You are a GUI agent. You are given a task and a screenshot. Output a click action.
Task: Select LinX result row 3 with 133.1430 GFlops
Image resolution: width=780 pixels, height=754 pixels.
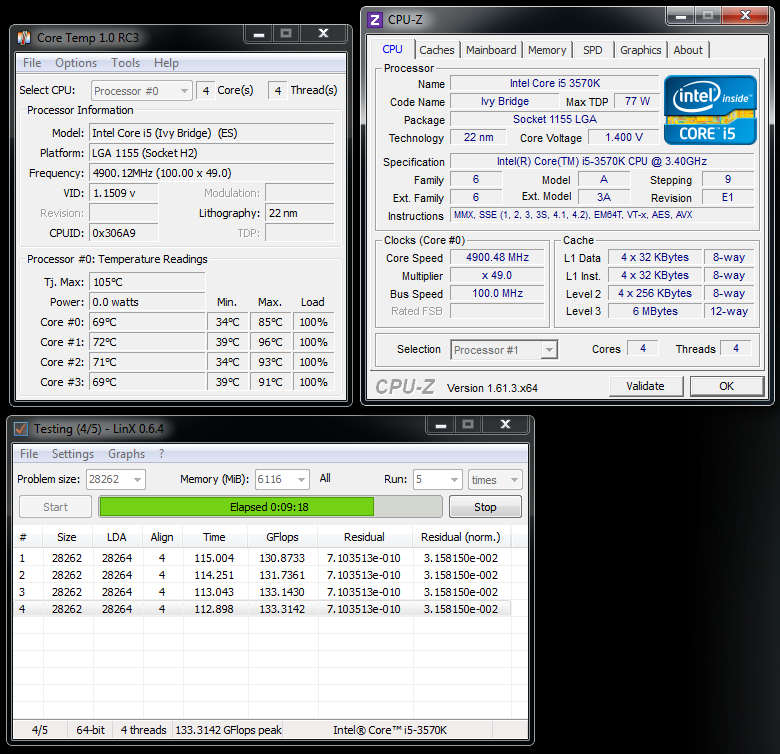pyautogui.click(x=262, y=592)
